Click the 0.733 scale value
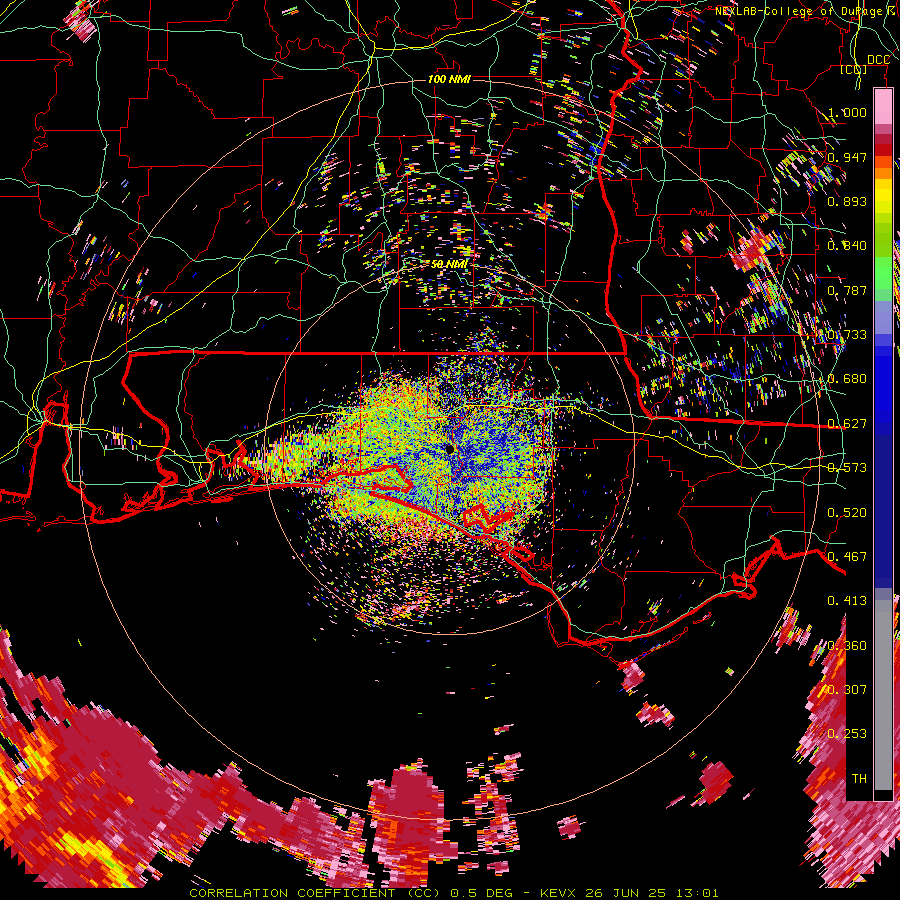Image resolution: width=900 pixels, height=900 pixels. click(x=847, y=335)
